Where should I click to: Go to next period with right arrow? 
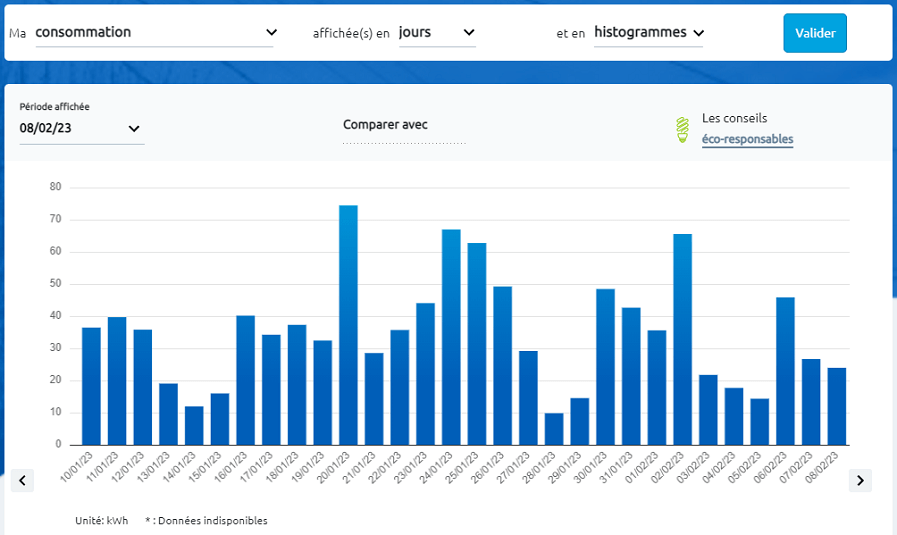[860, 480]
